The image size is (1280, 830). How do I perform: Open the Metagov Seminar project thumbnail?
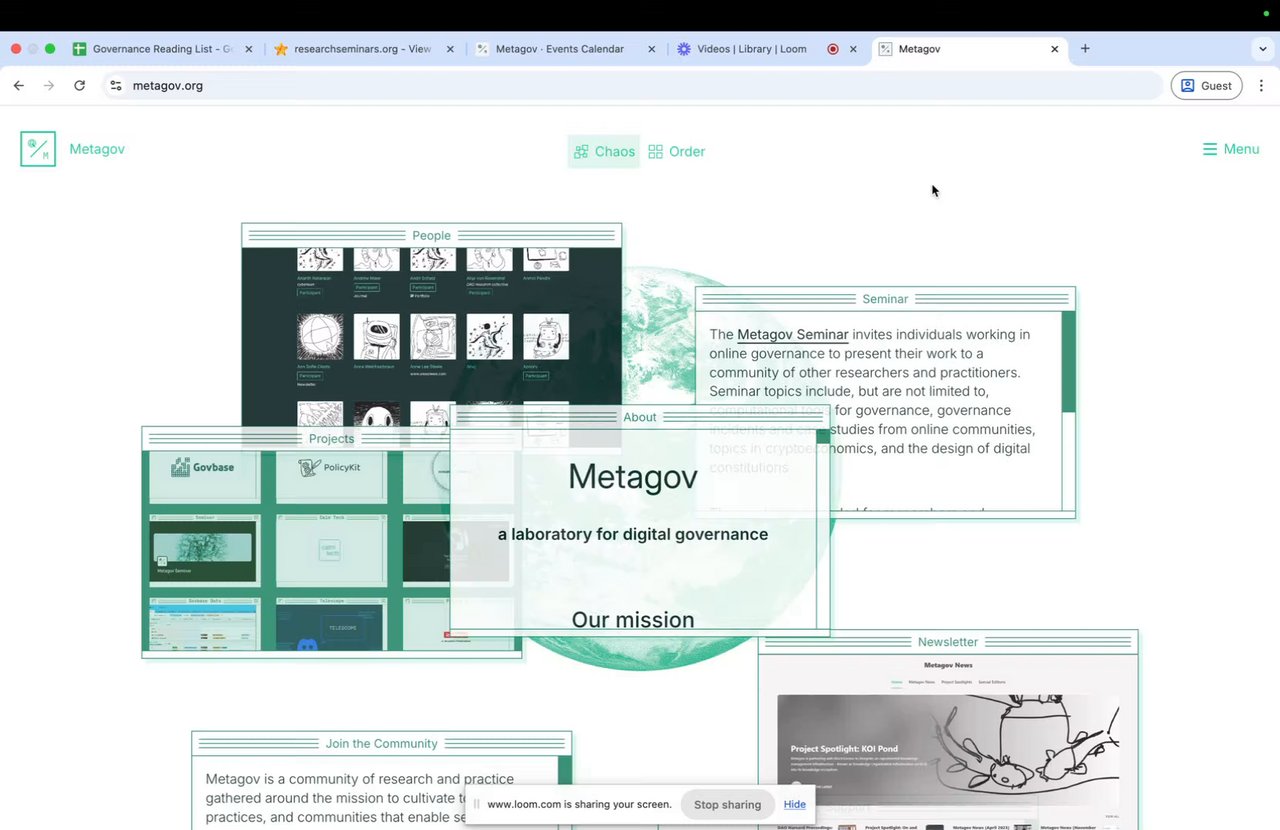pos(204,550)
